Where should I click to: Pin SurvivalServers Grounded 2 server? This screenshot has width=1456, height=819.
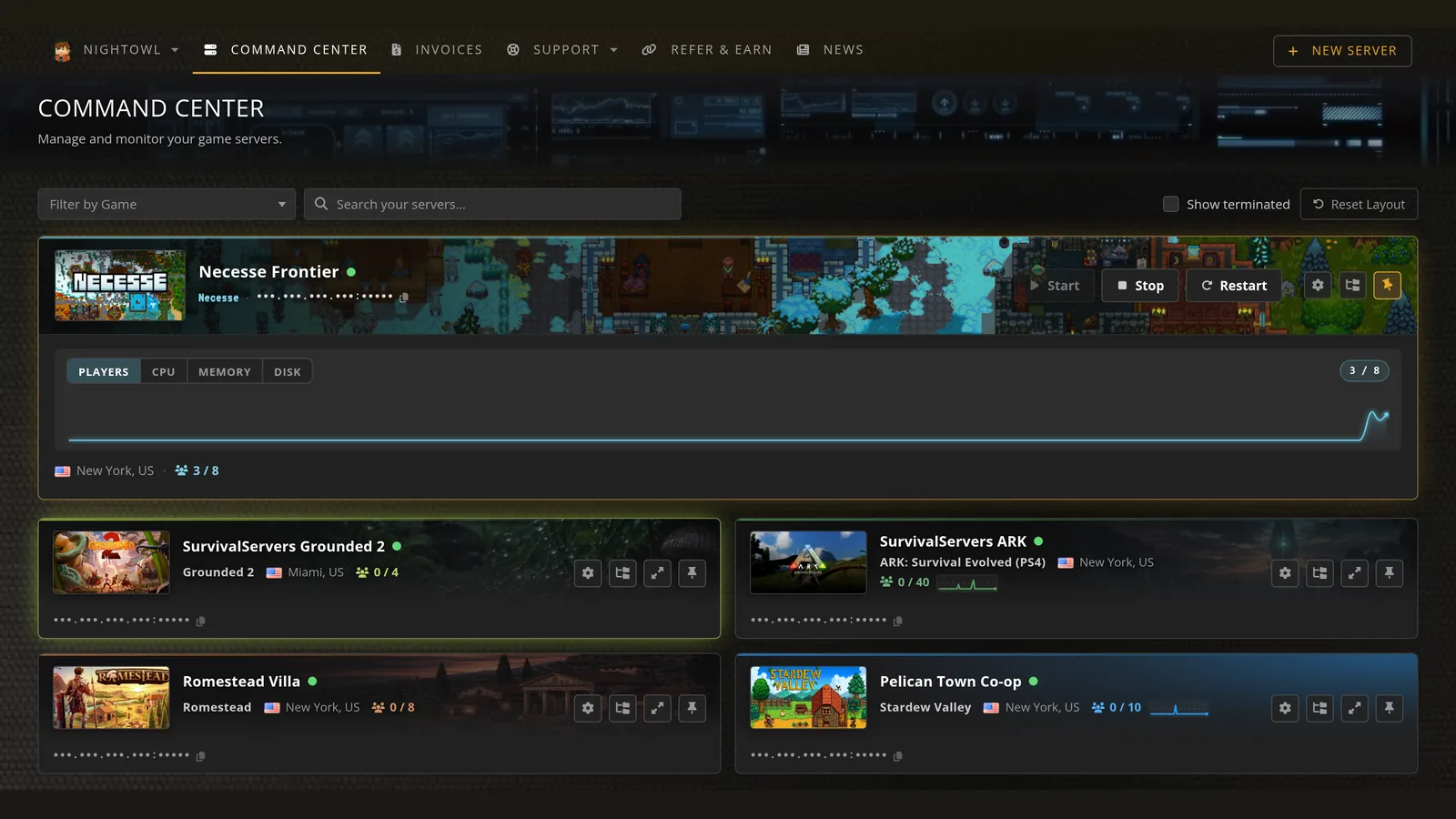[692, 573]
